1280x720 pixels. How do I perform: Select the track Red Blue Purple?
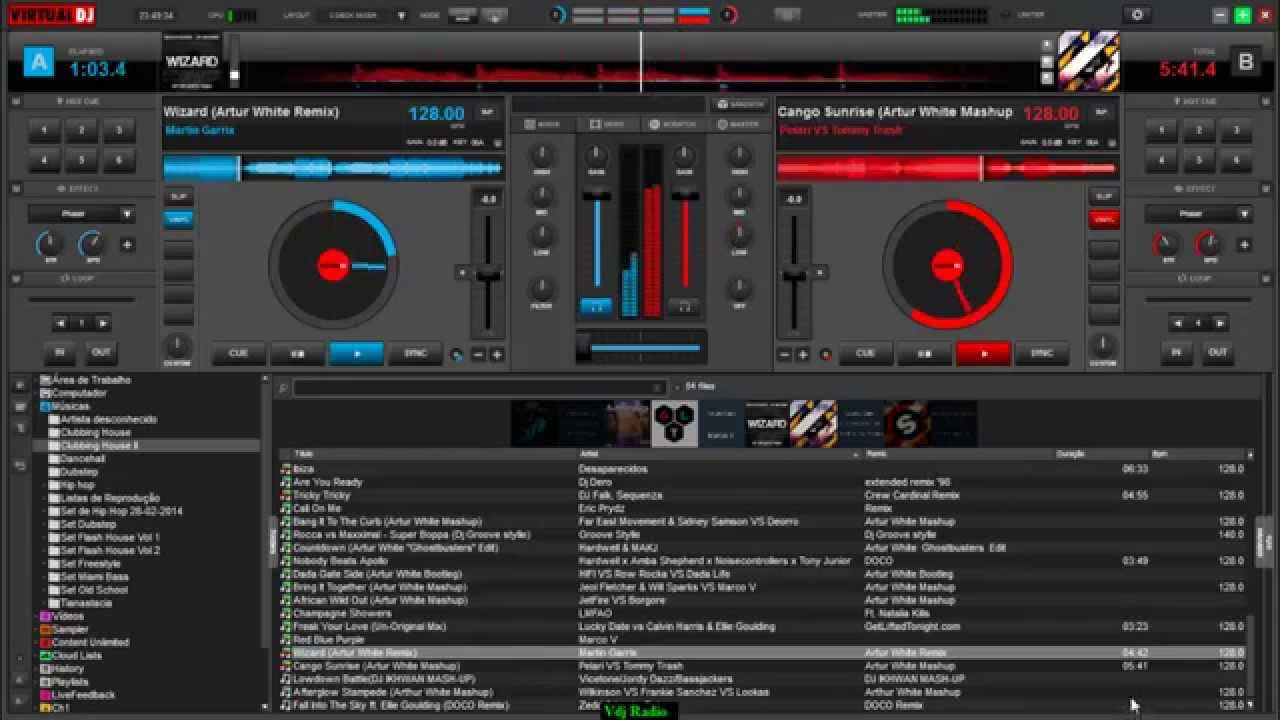pyautogui.click(x=763, y=639)
